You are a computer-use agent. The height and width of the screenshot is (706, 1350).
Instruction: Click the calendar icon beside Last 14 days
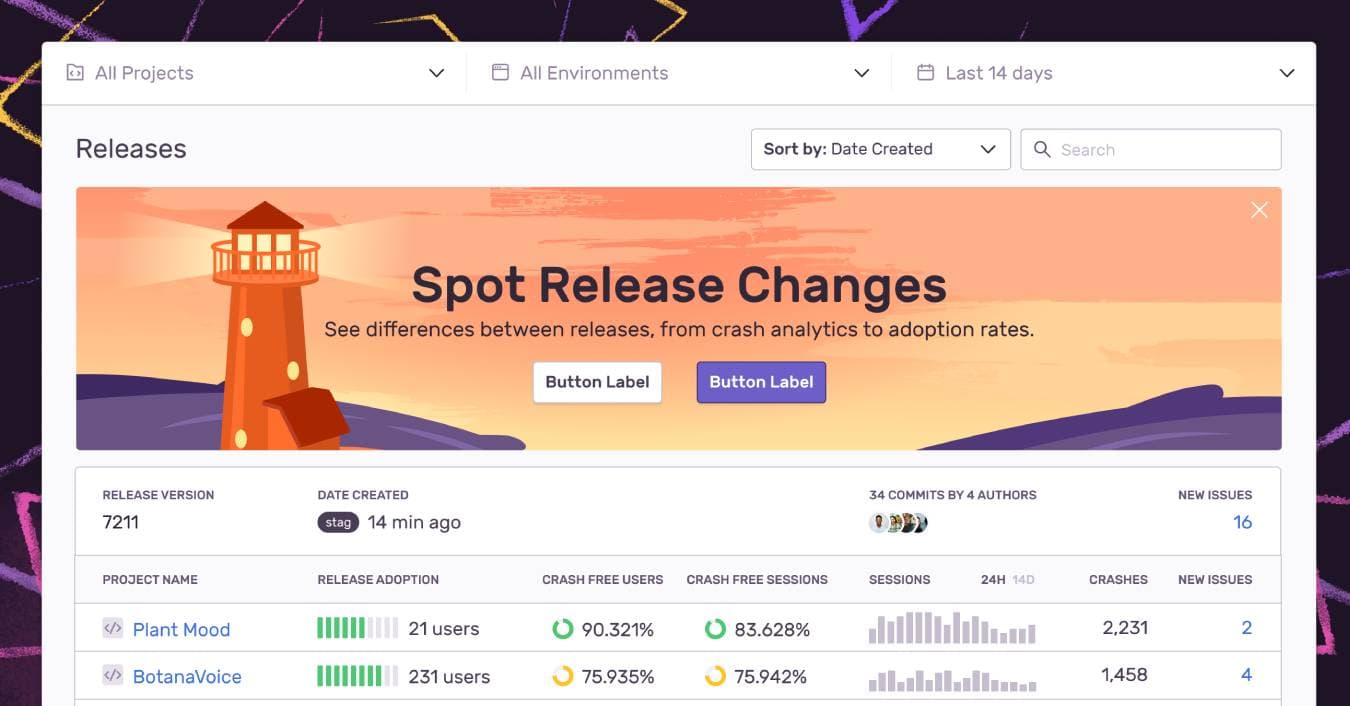926,73
